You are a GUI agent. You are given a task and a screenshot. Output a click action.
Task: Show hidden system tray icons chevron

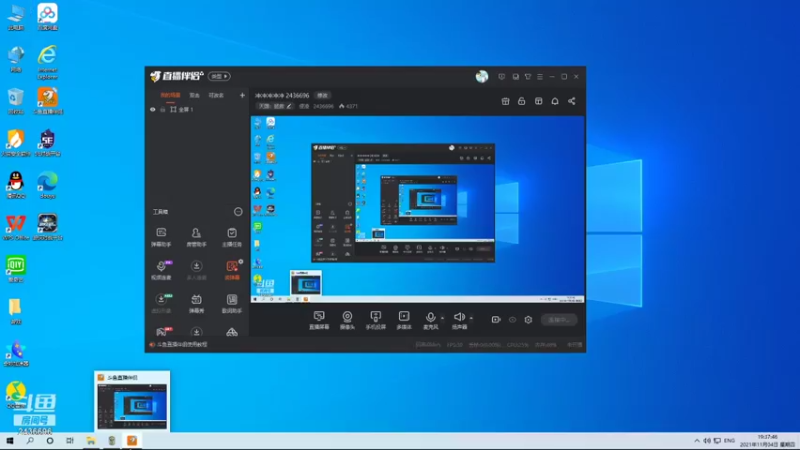697,441
